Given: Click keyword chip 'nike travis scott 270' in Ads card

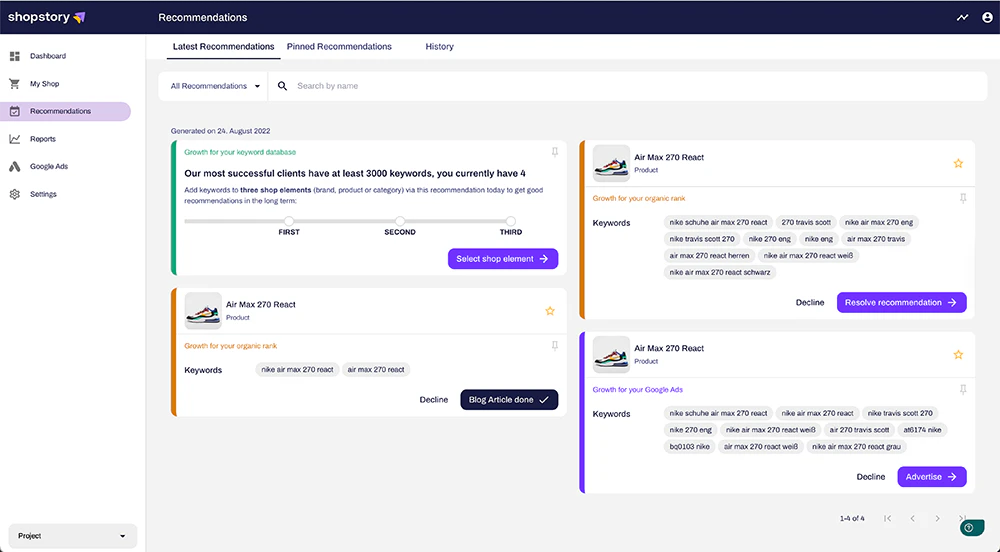Looking at the screenshot, I should pyautogui.click(x=900, y=413).
